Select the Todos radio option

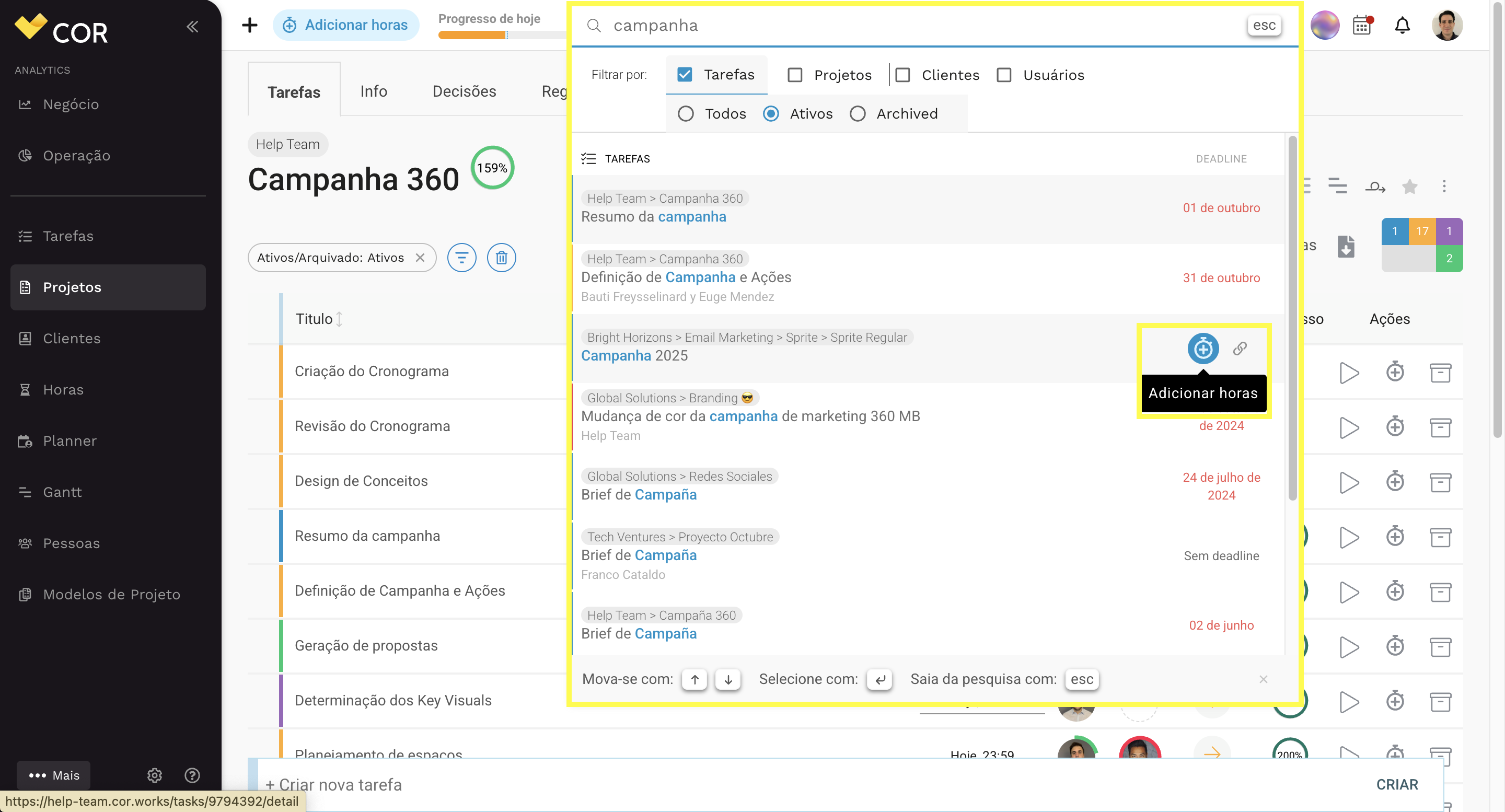click(686, 114)
